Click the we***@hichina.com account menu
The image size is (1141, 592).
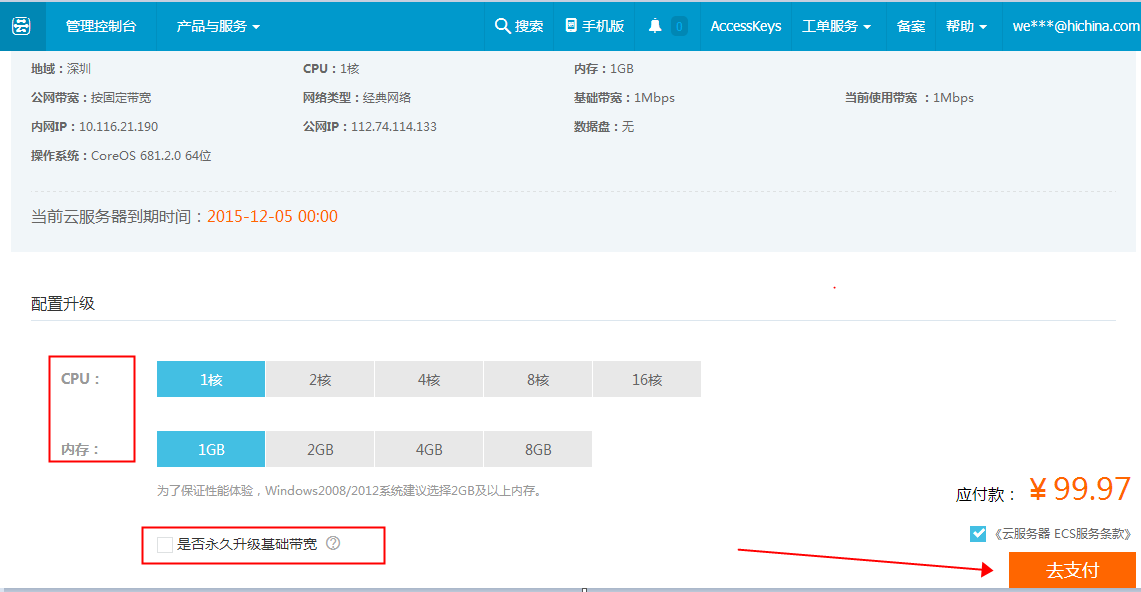pos(1073,26)
